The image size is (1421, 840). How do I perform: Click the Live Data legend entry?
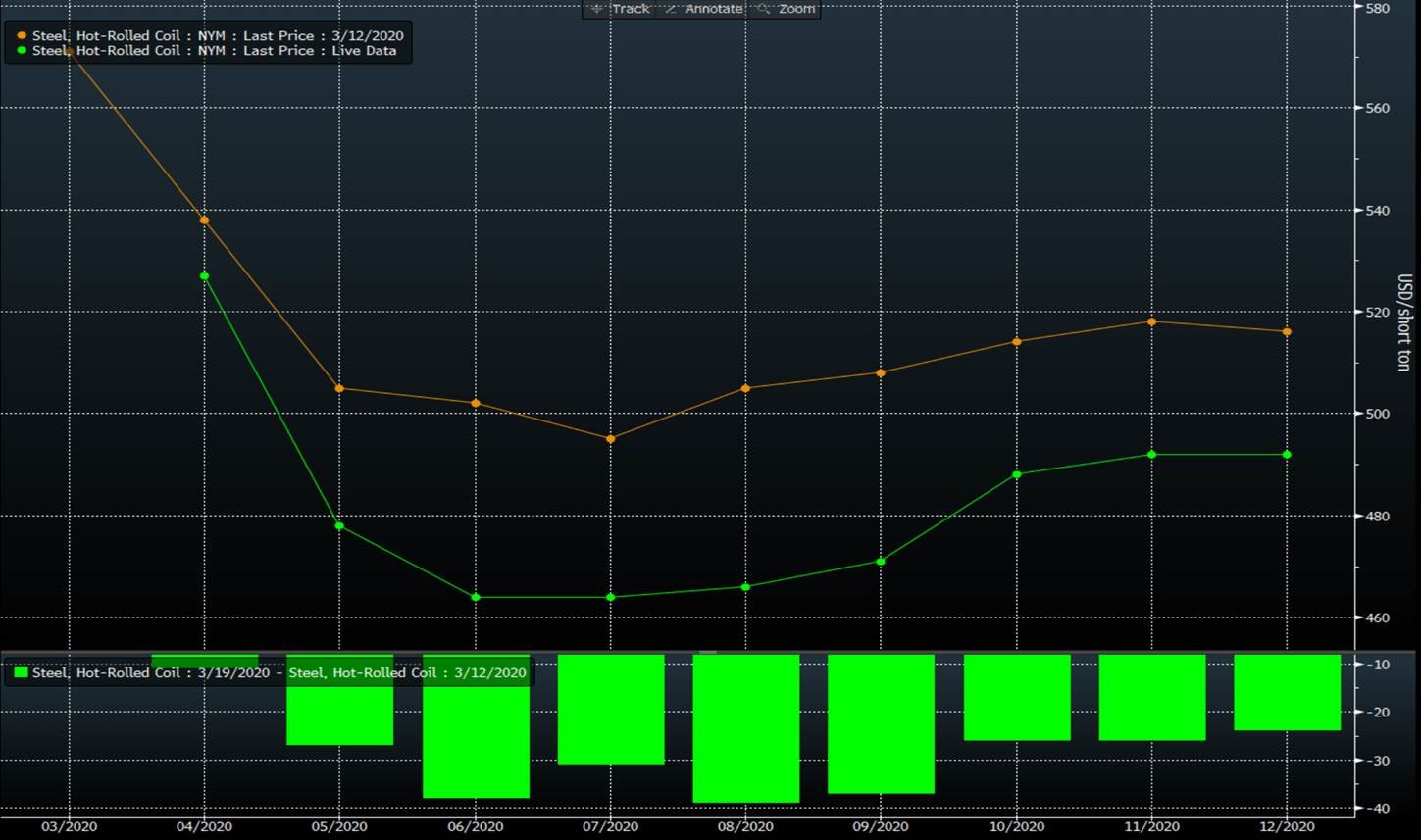coord(214,51)
